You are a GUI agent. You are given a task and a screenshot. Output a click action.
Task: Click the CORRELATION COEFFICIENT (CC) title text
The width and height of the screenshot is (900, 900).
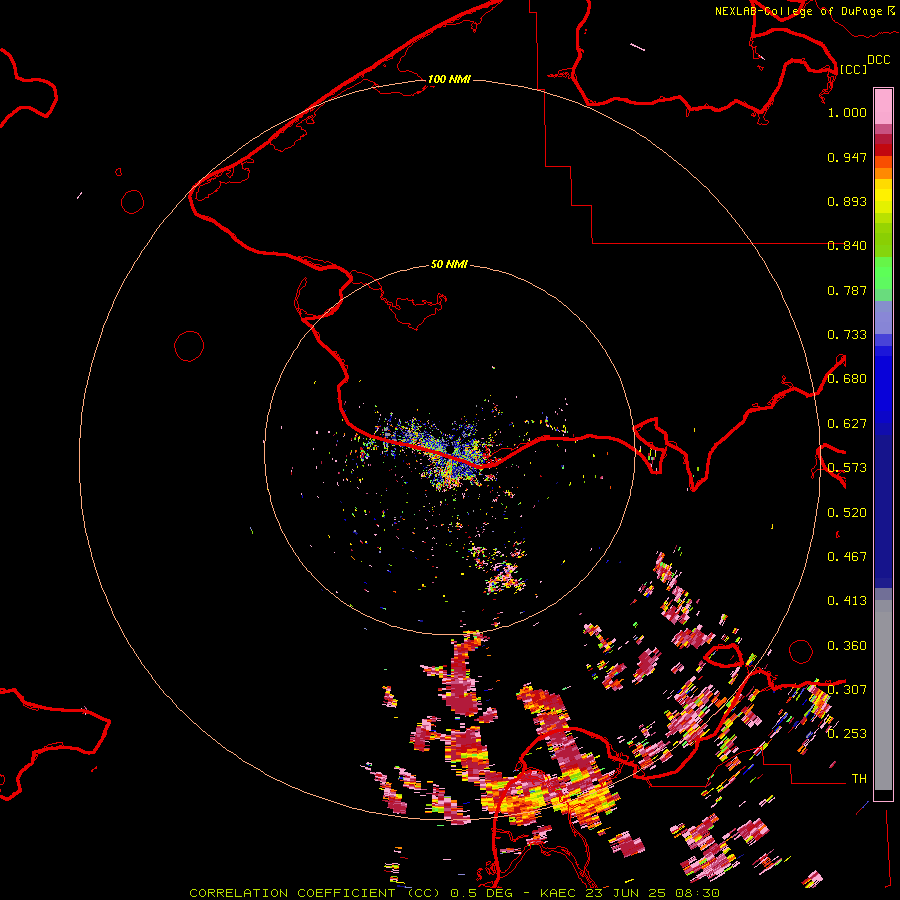tap(314, 893)
